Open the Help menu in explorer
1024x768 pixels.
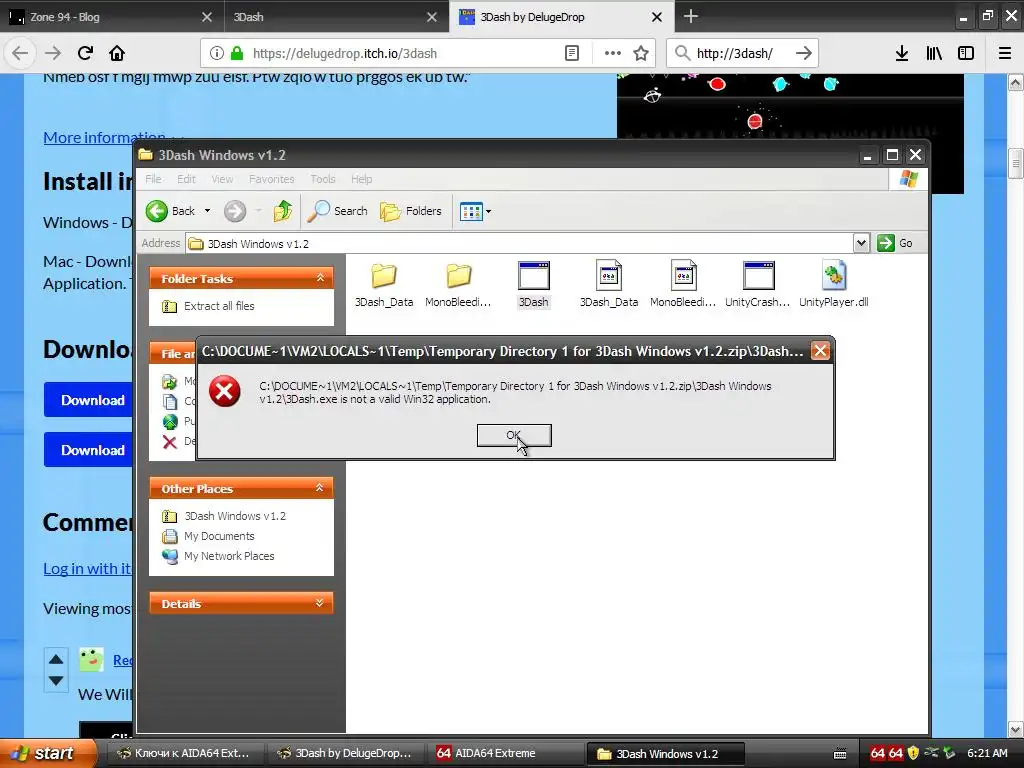[x=361, y=179]
